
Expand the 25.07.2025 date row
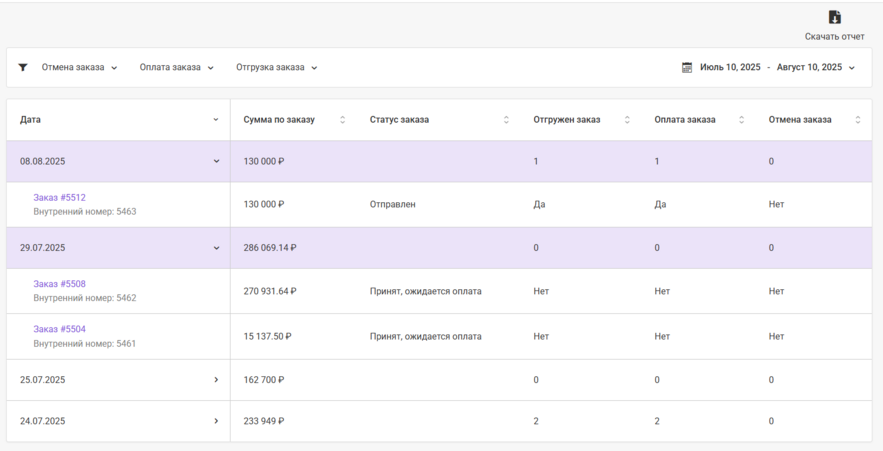click(216, 380)
